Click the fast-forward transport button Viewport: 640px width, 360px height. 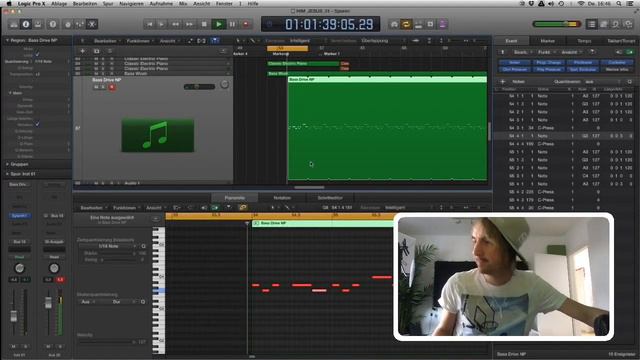pos(189,24)
